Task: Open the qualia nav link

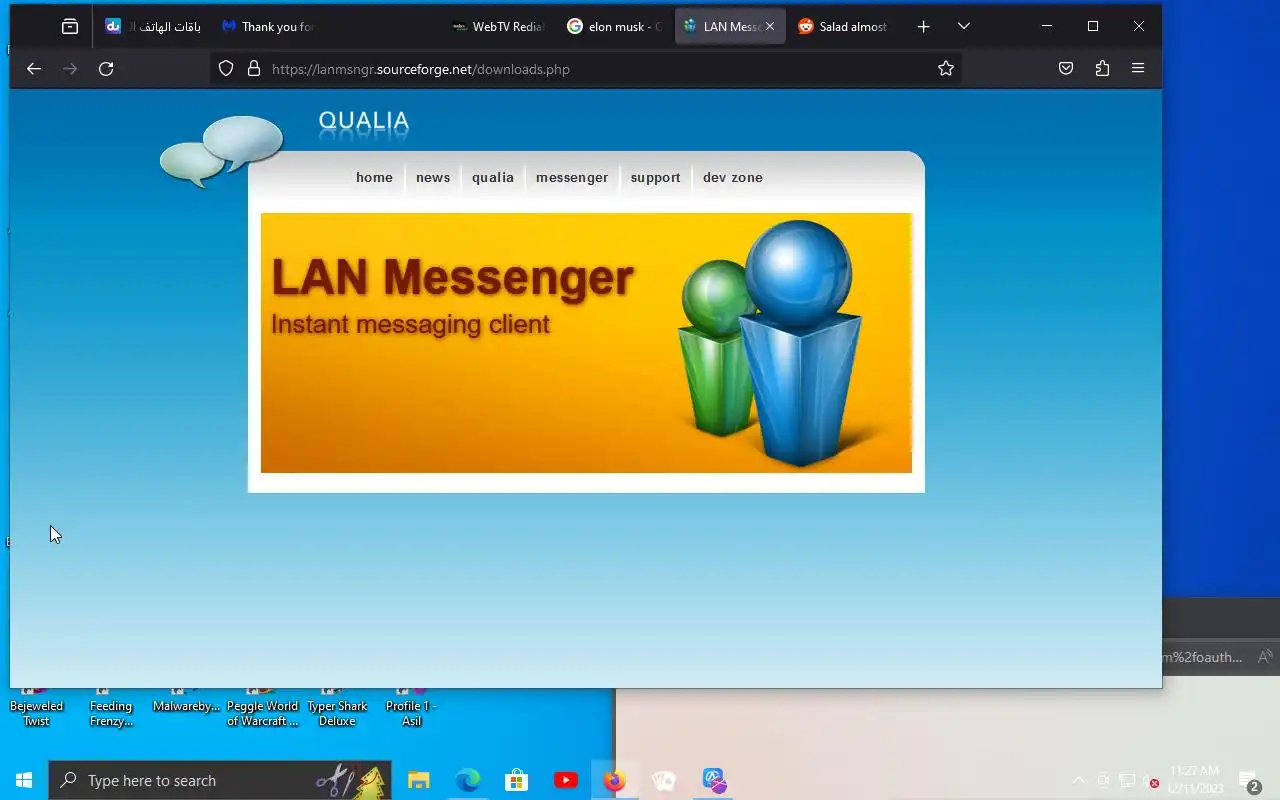Action: (493, 178)
